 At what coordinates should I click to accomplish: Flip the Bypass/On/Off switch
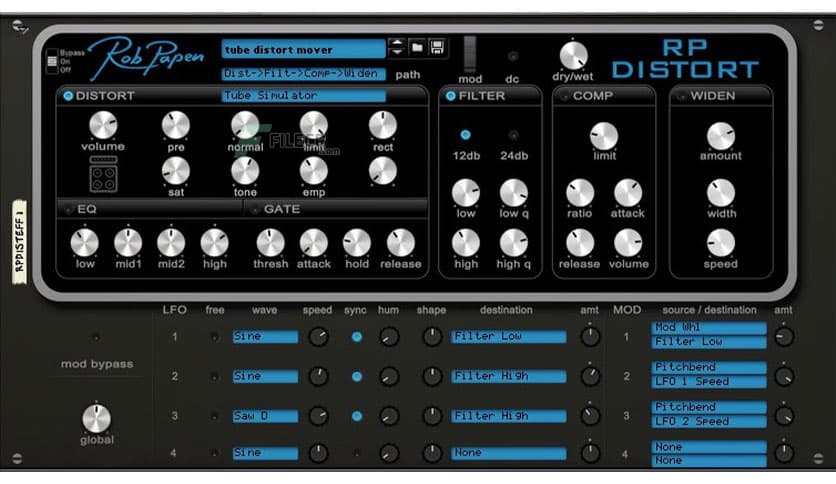click(x=52, y=61)
